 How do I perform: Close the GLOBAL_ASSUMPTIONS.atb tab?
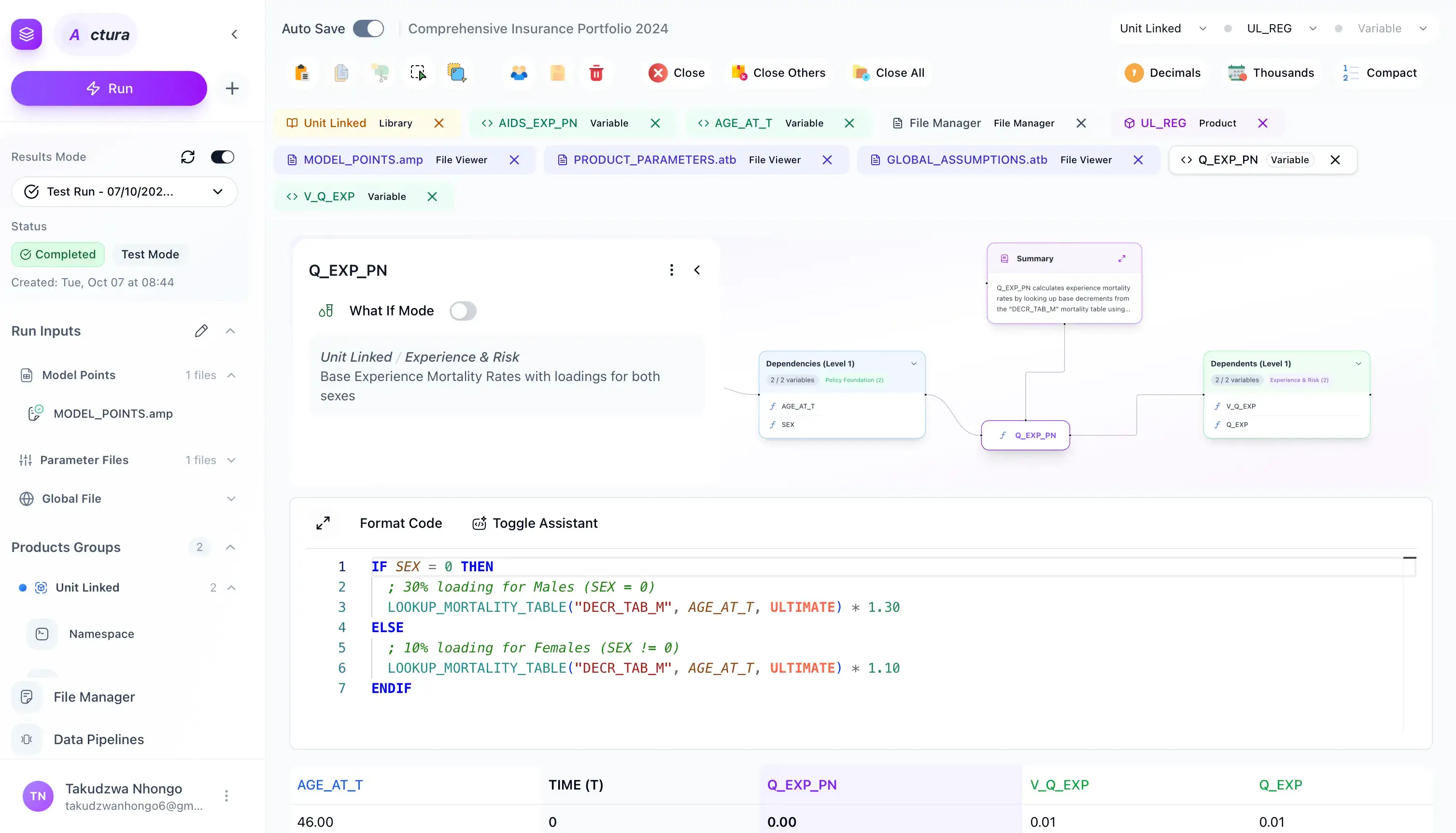[1138, 160]
